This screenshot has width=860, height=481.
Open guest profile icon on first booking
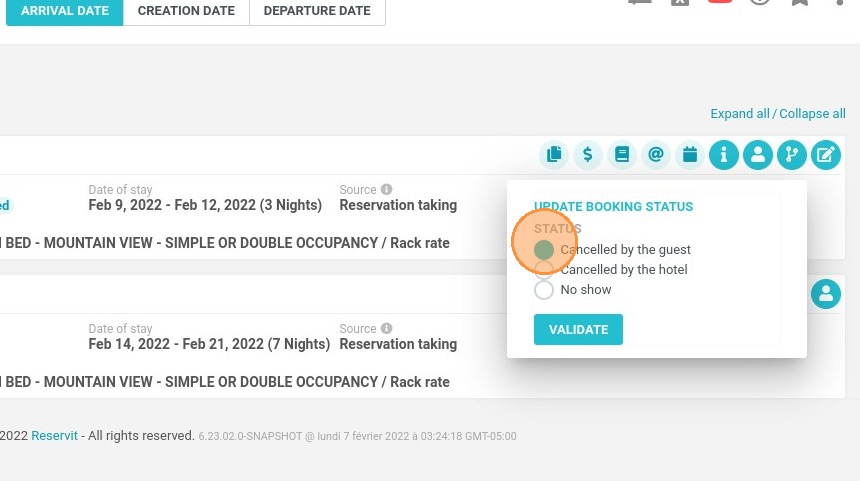coord(758,155)
